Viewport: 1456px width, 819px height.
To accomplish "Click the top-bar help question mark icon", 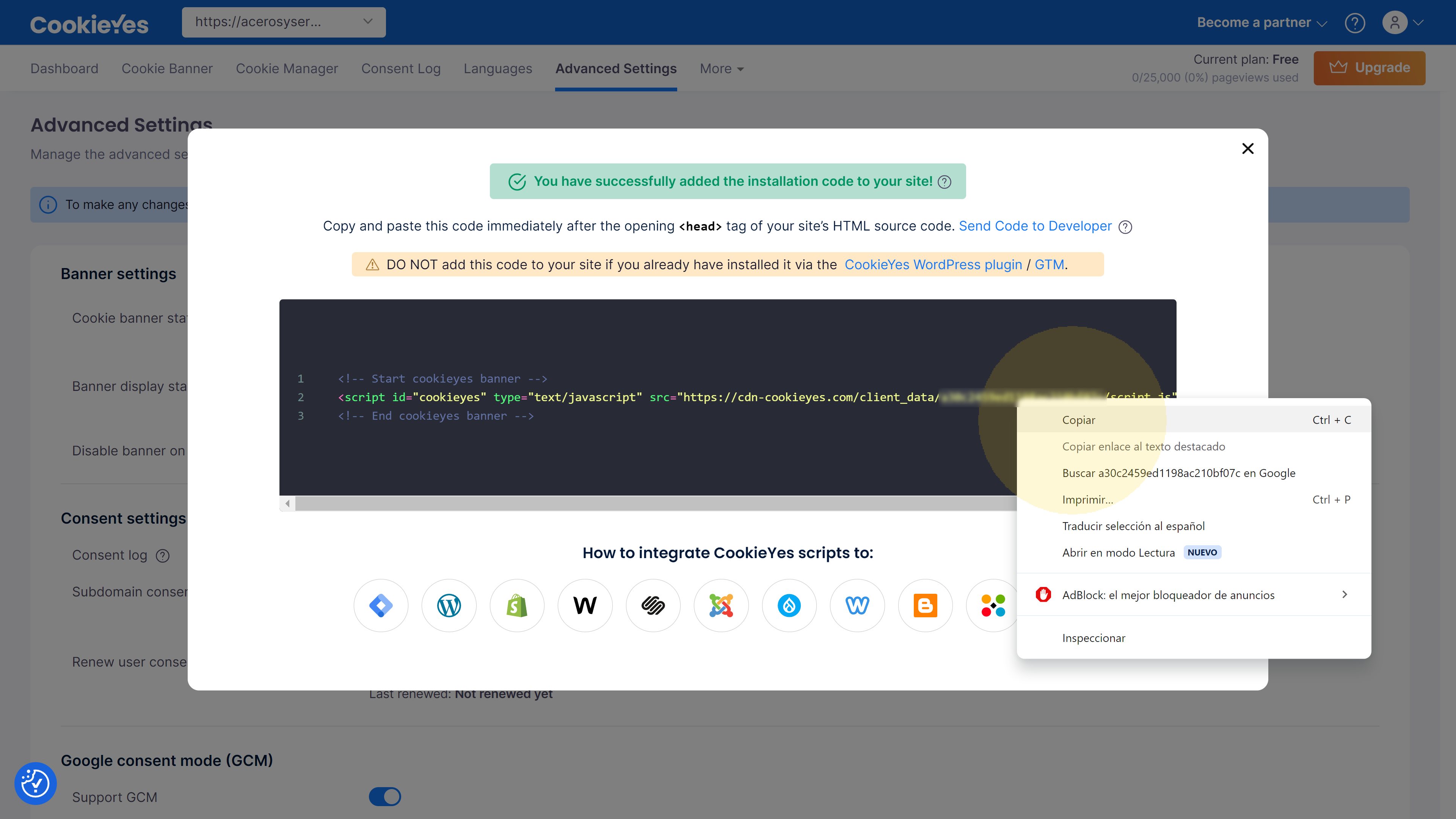I will [x=1355, y=23].
